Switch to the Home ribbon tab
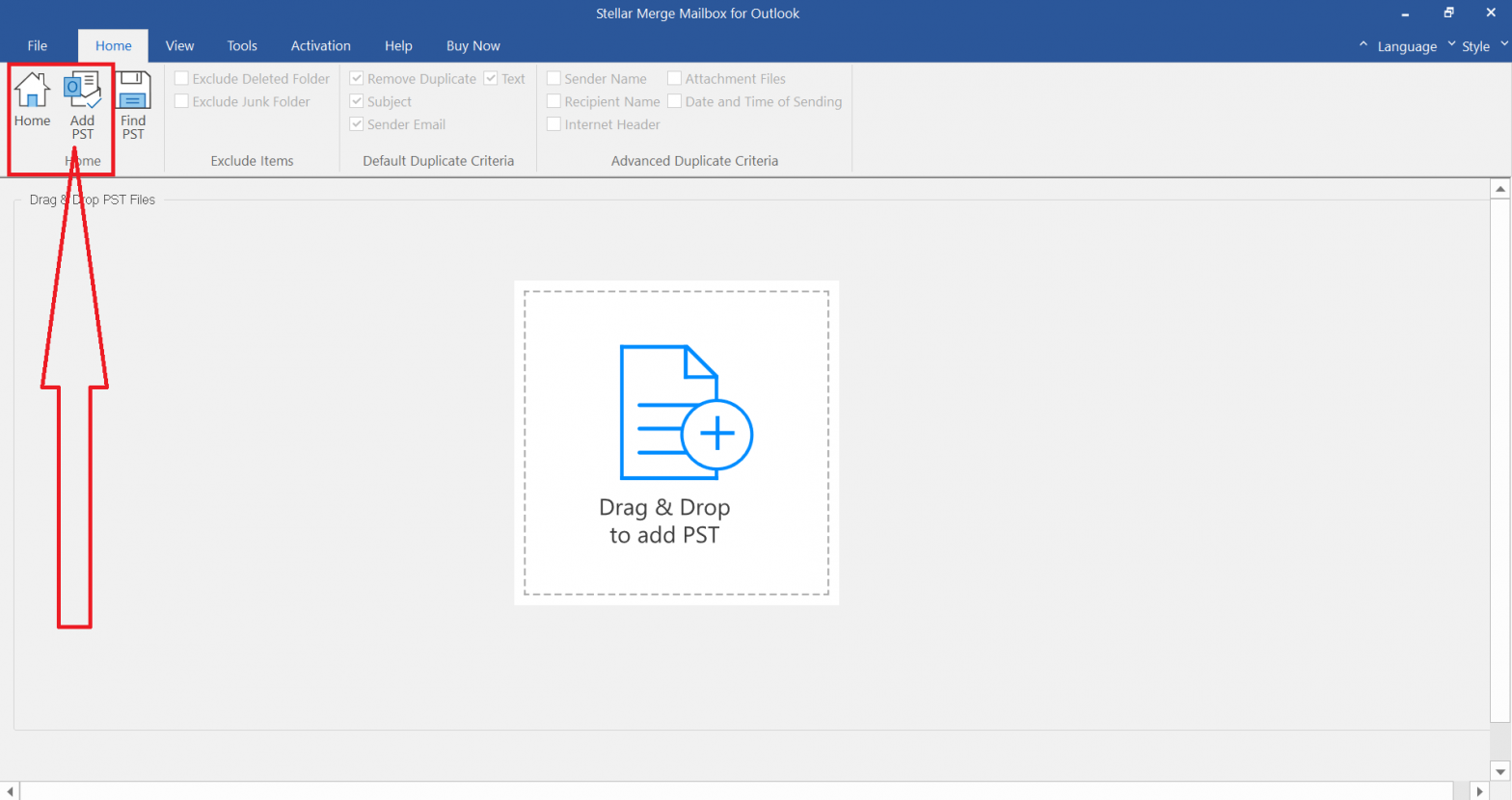This screenshot has height=800, width=1512. coord(114,45)
